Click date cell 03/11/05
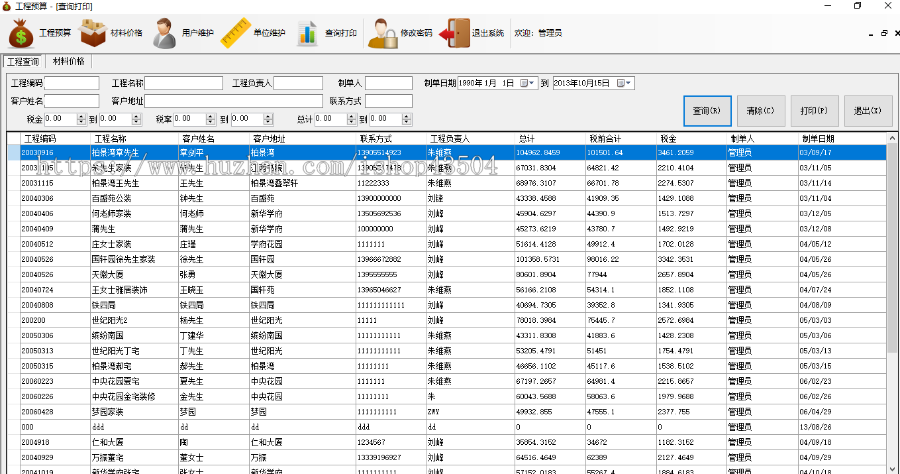Image resolution: width=900 pixels, height=474 pixels. pyautogui.click(x=841, y=168)
